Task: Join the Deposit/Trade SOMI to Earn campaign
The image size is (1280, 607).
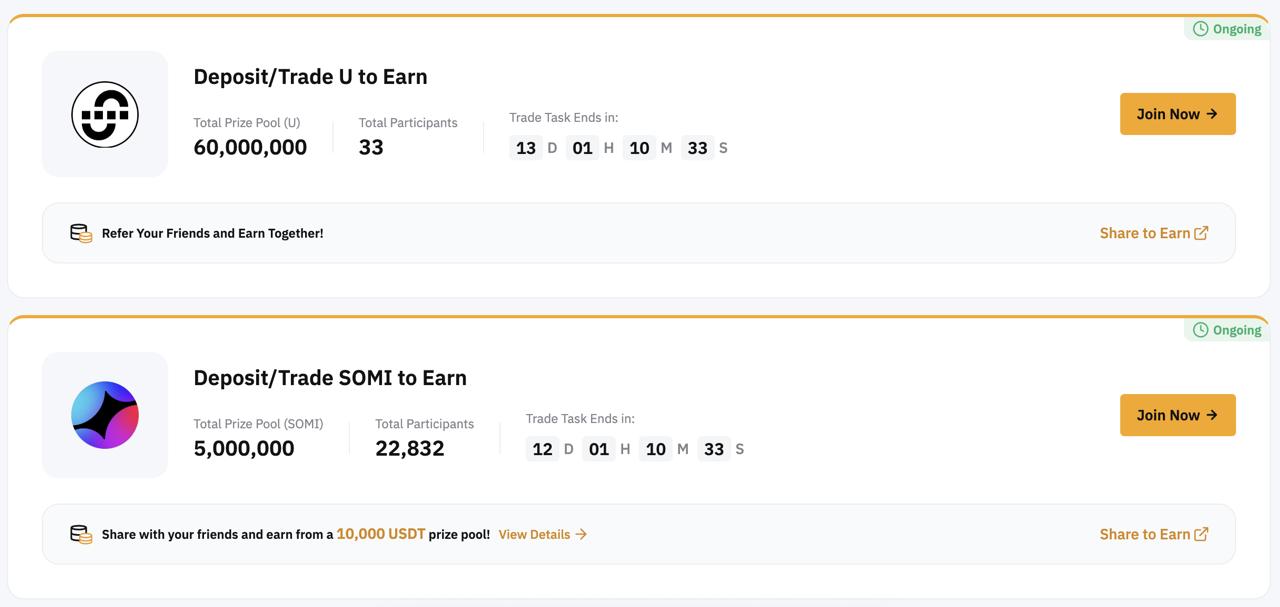Action: coord(1178,415)
